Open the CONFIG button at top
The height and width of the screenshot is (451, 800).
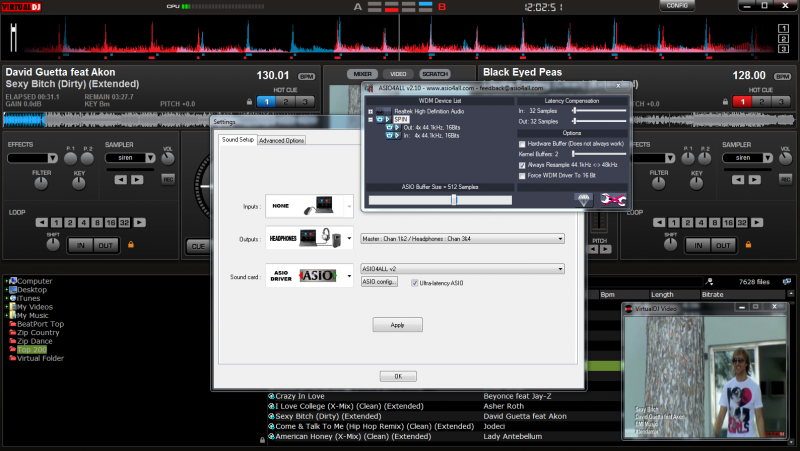point(677,6)
